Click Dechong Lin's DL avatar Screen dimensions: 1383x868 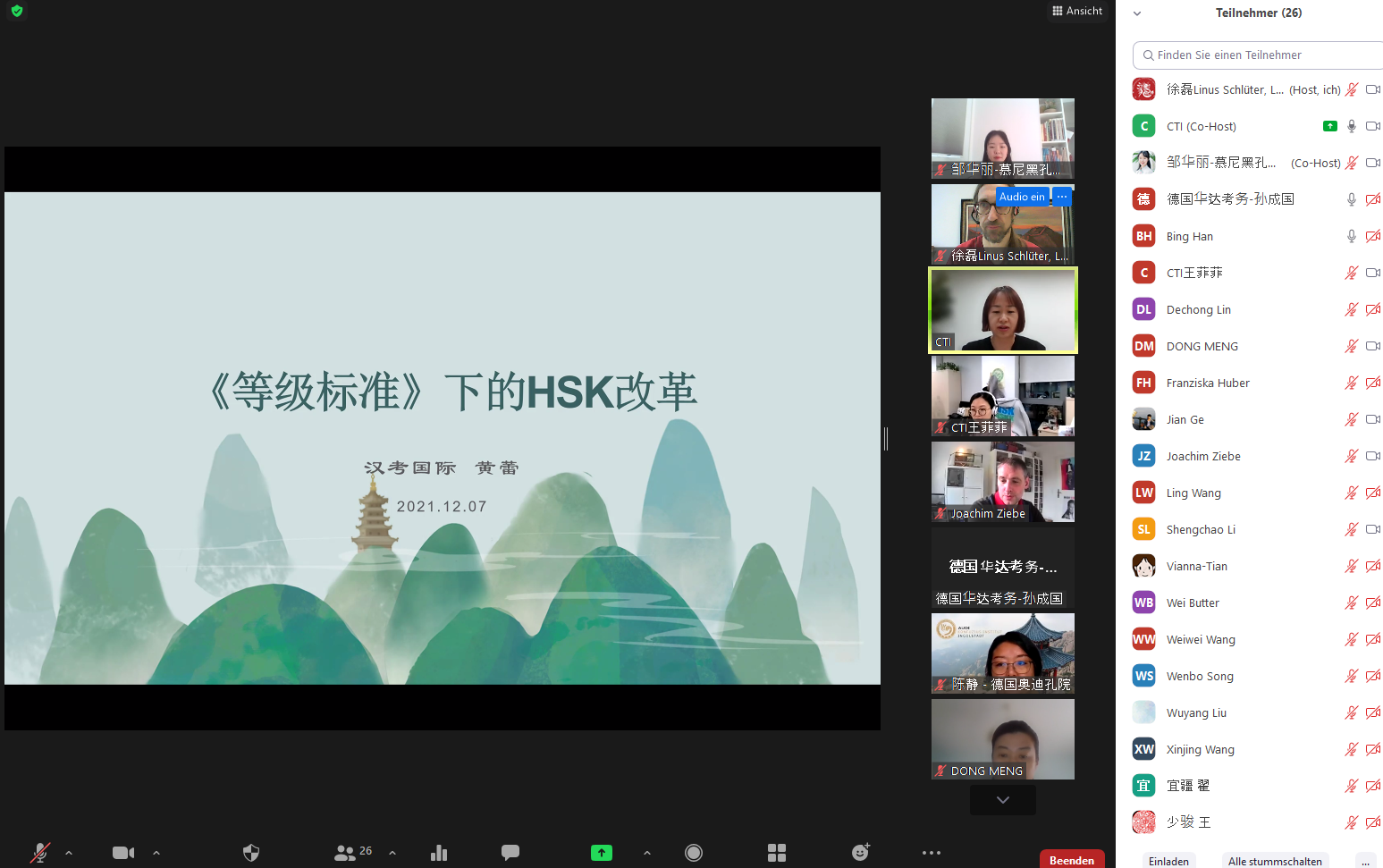[1143, 309]
